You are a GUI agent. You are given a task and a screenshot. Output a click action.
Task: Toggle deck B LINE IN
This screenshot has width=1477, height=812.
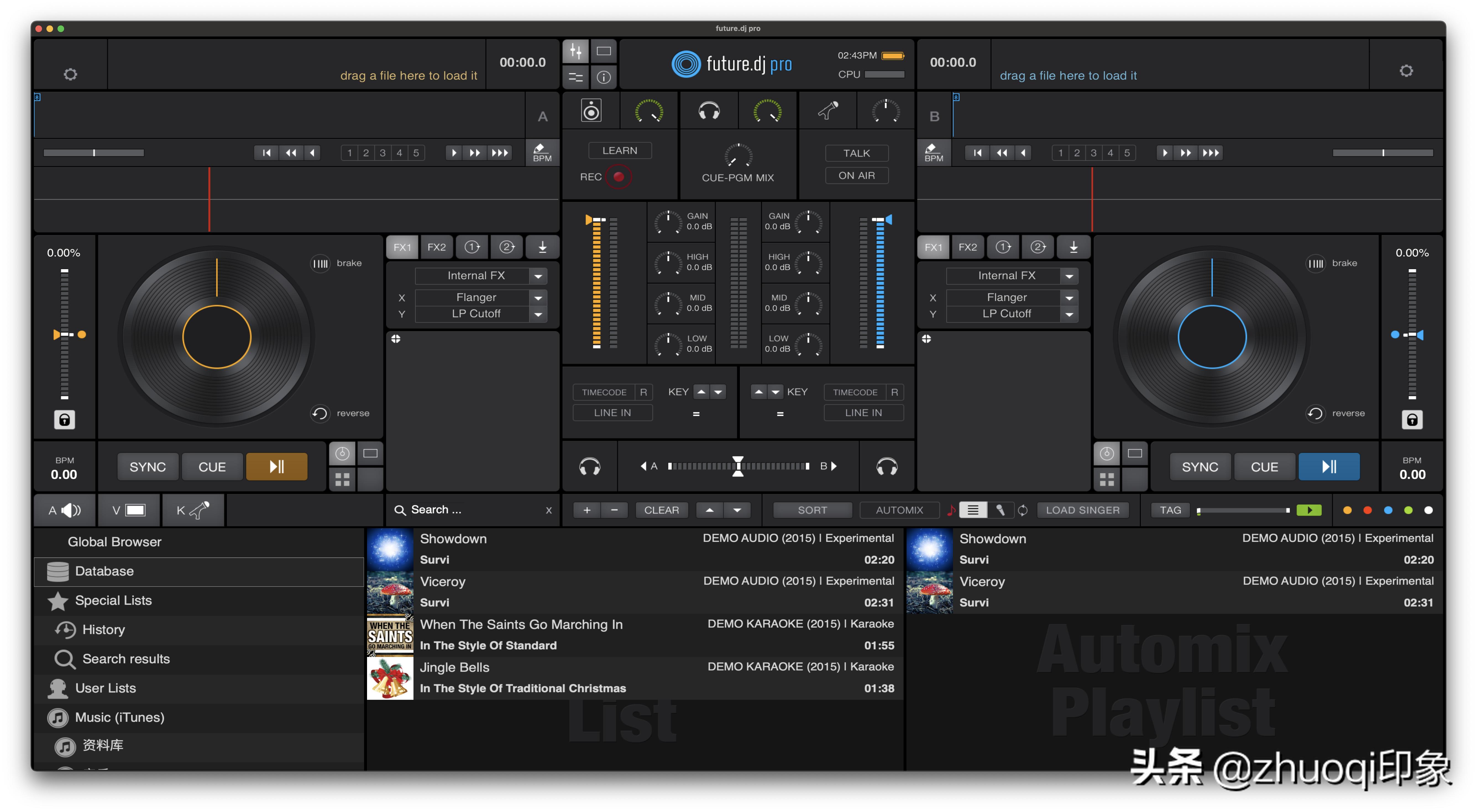coord(863,413)
